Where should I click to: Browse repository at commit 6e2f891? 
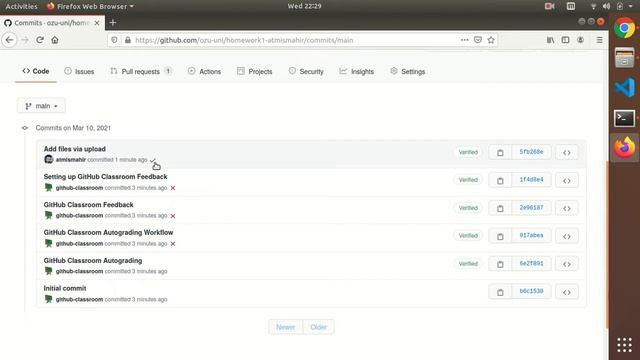(567, 264)
